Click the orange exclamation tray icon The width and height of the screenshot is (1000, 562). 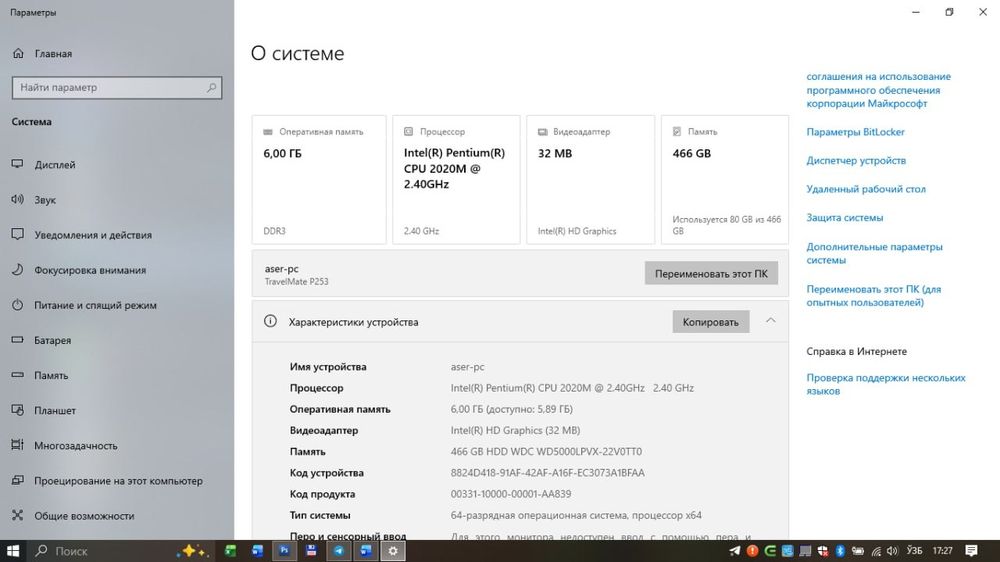pos(753,551)
